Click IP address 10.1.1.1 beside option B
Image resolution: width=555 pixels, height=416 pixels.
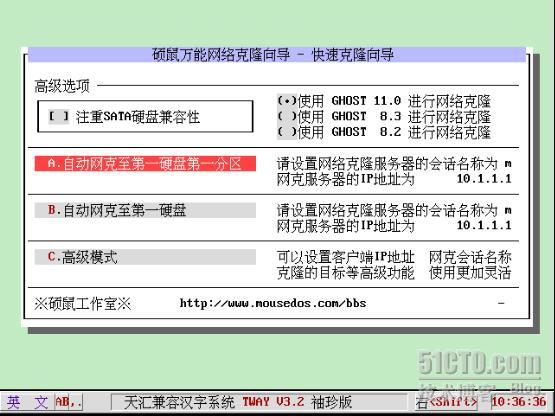tap(484, 225)
